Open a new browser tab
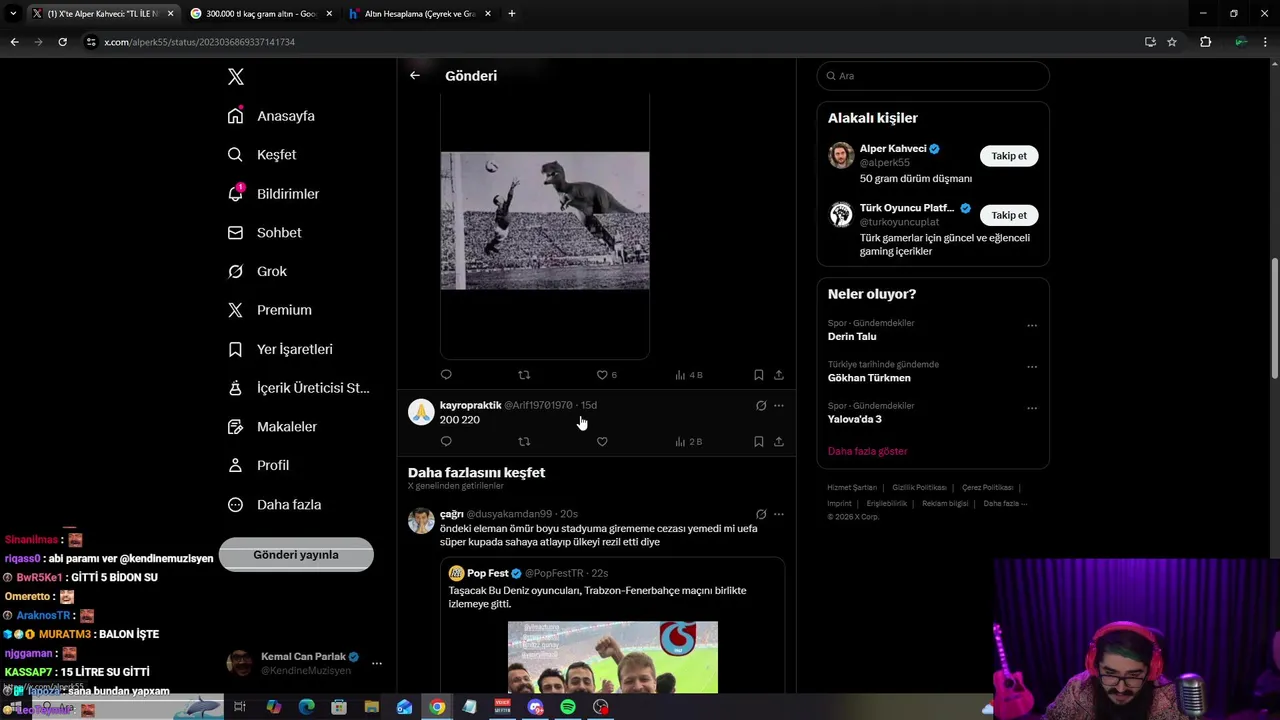Image resolution: width=1280 pixels, height=720 pixels. (512, 14)
